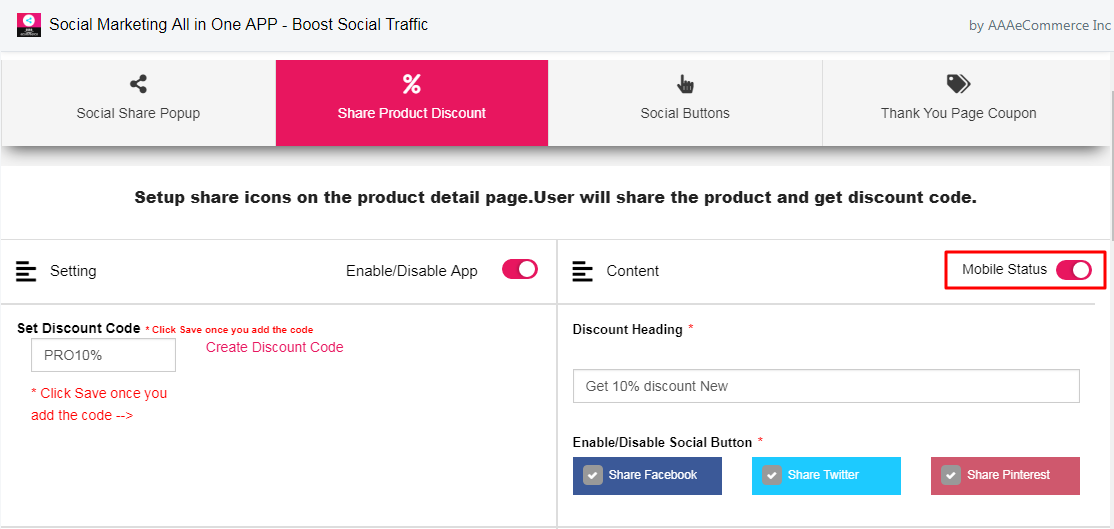
Task: Click the lines icon beside Content
Action: pyautogui.click(x=583, y=271)
